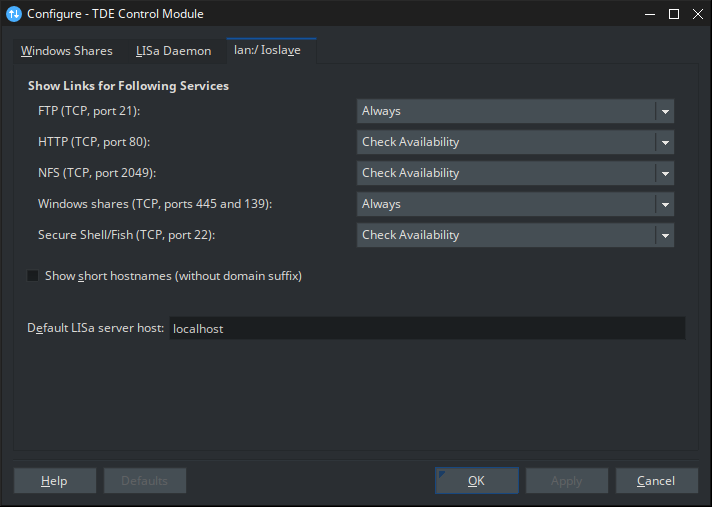This screenshot has height=507, width=712.
Task: Click the Cancel button
Action: tap(656, 481)
